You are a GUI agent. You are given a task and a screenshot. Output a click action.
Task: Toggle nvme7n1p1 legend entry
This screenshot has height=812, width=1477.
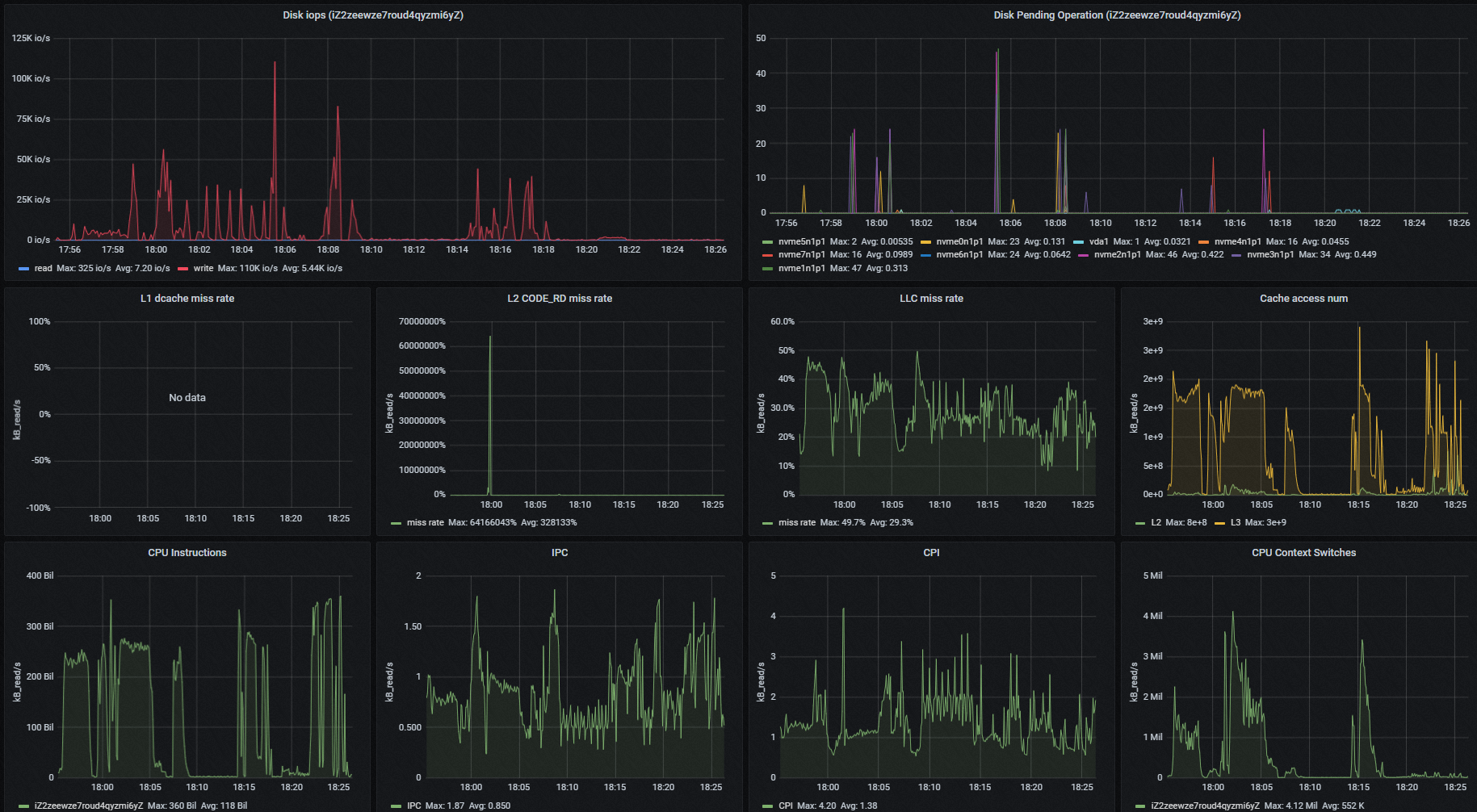click(x=801, y=255)
